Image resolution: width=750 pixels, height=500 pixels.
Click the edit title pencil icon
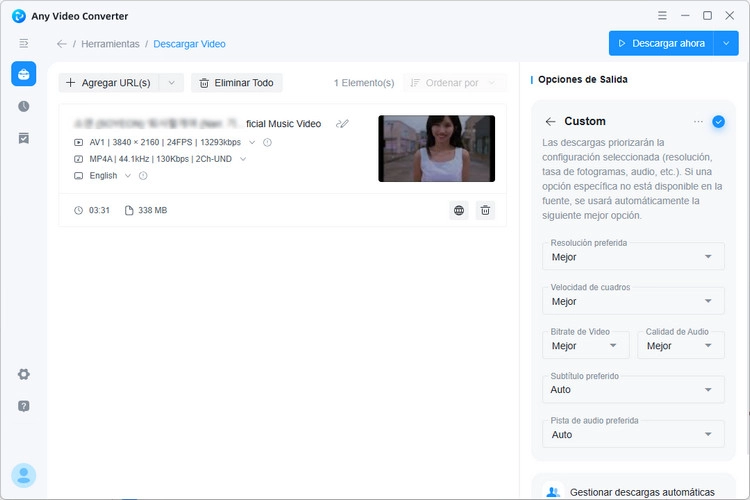coord(342,124)
